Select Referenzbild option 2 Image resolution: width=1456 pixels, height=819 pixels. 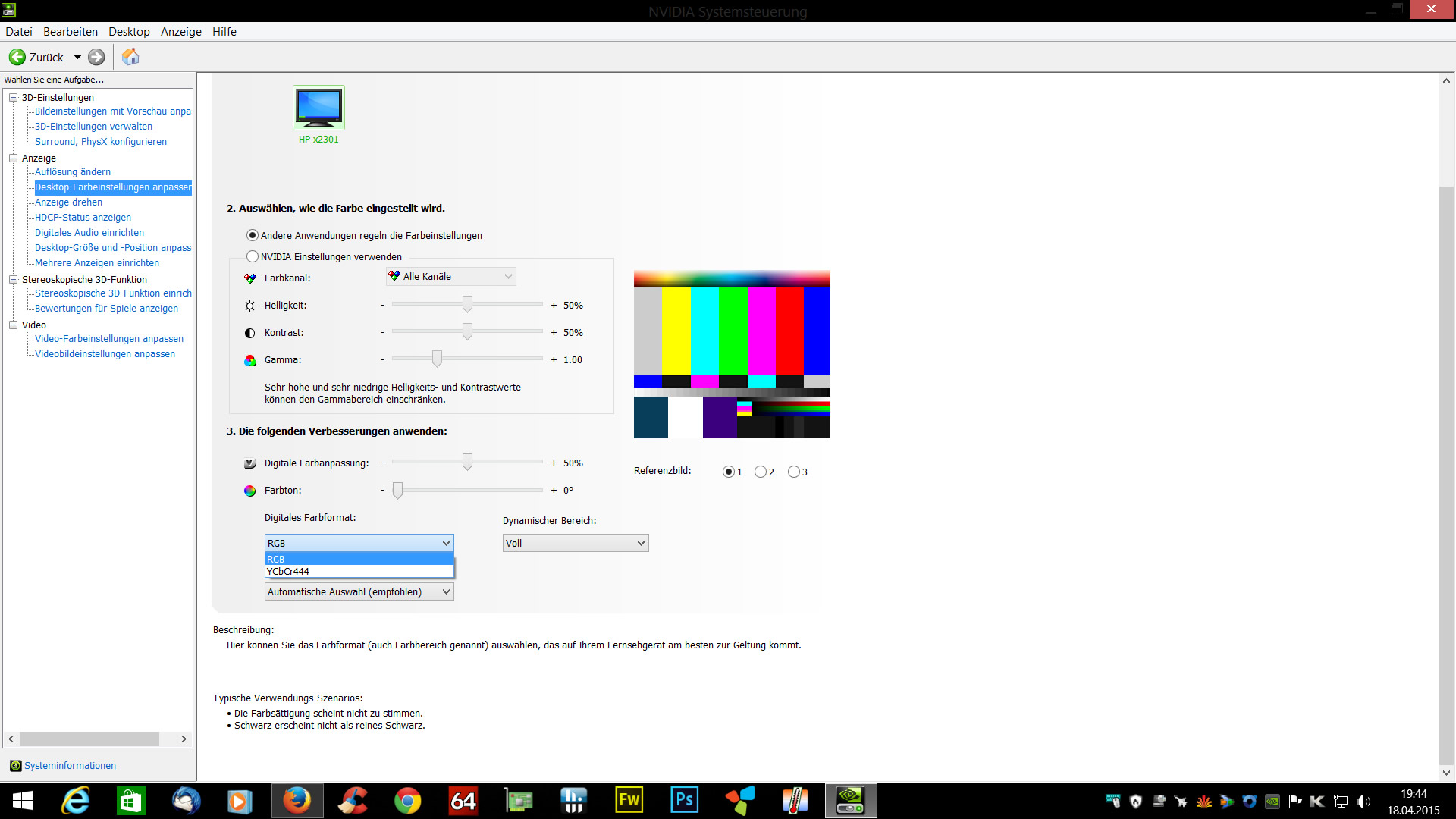tap(761, 472)
